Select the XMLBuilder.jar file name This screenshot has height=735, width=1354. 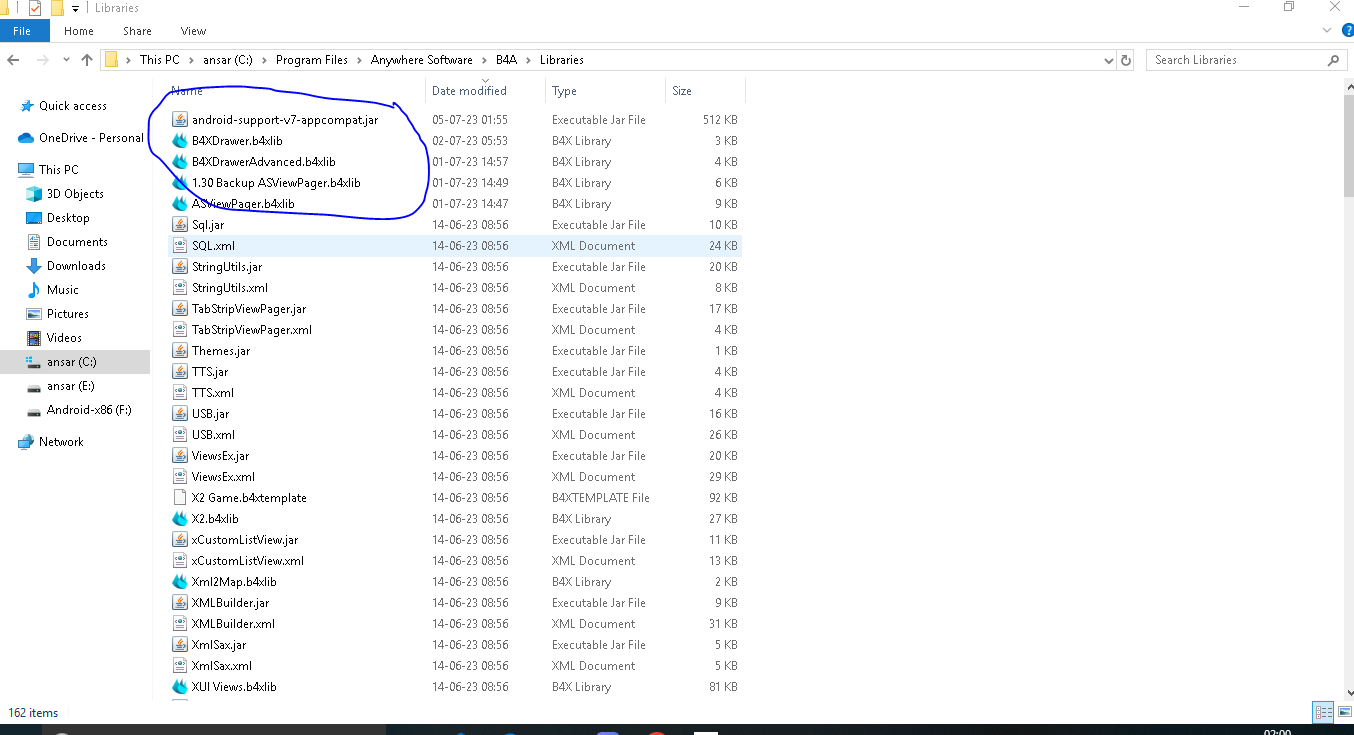click(230, 603)
